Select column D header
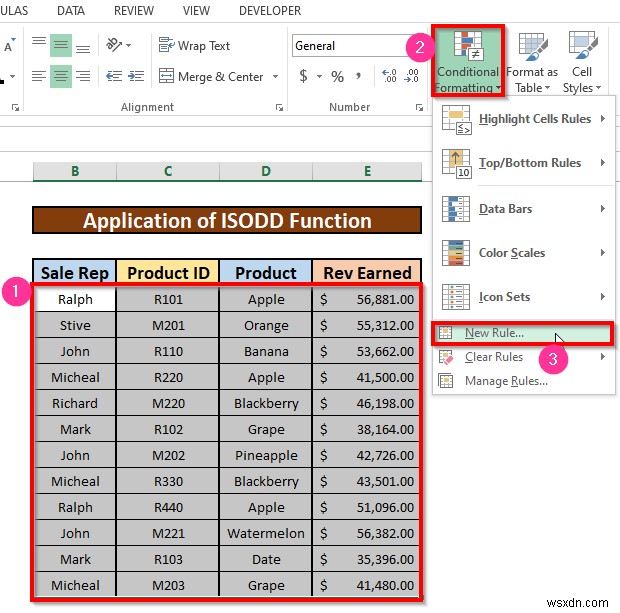This screenshot has height=613, width=620. tap(266, 171)
